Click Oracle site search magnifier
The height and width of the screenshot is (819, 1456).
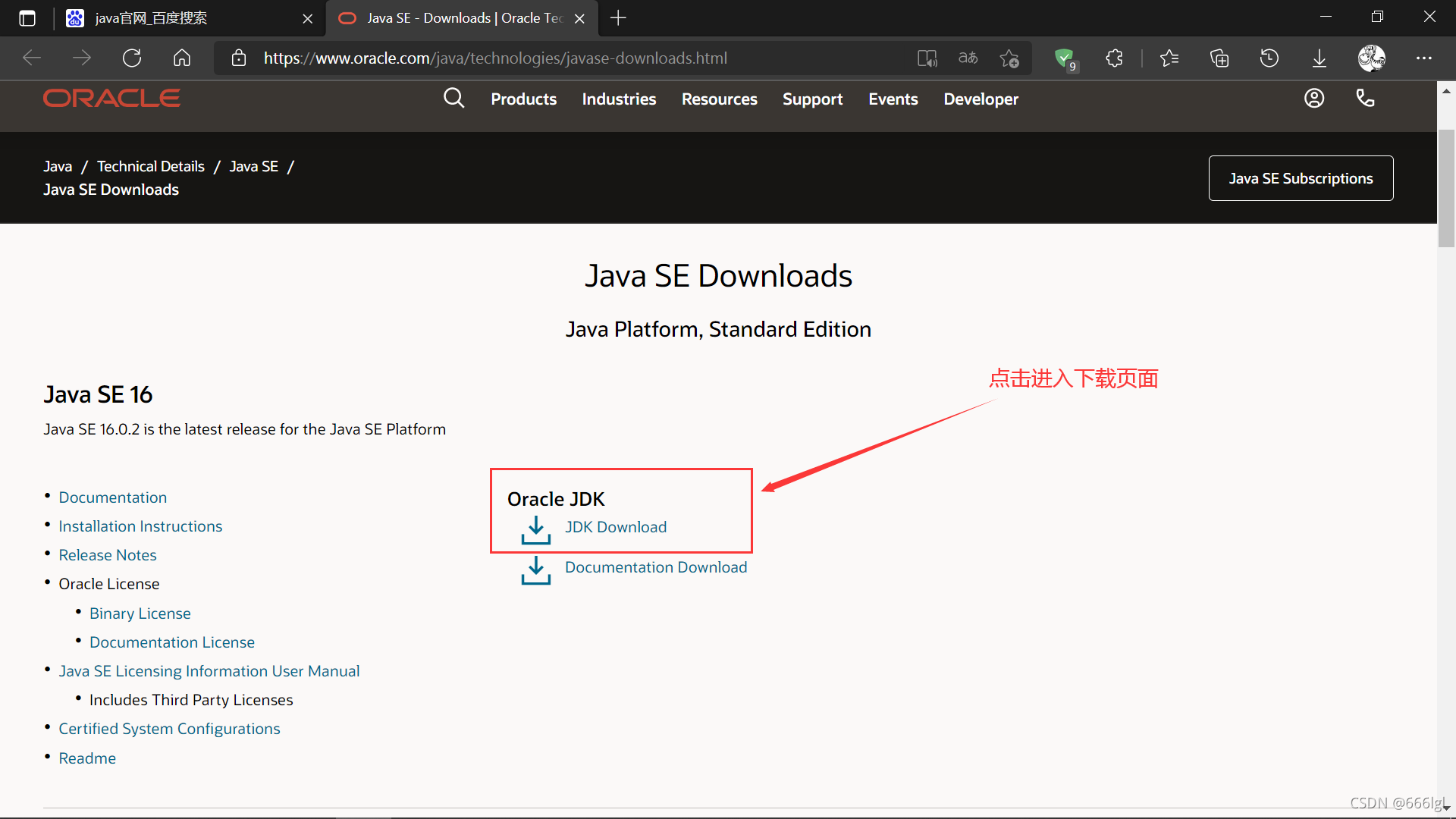click(x=453, y=99)
